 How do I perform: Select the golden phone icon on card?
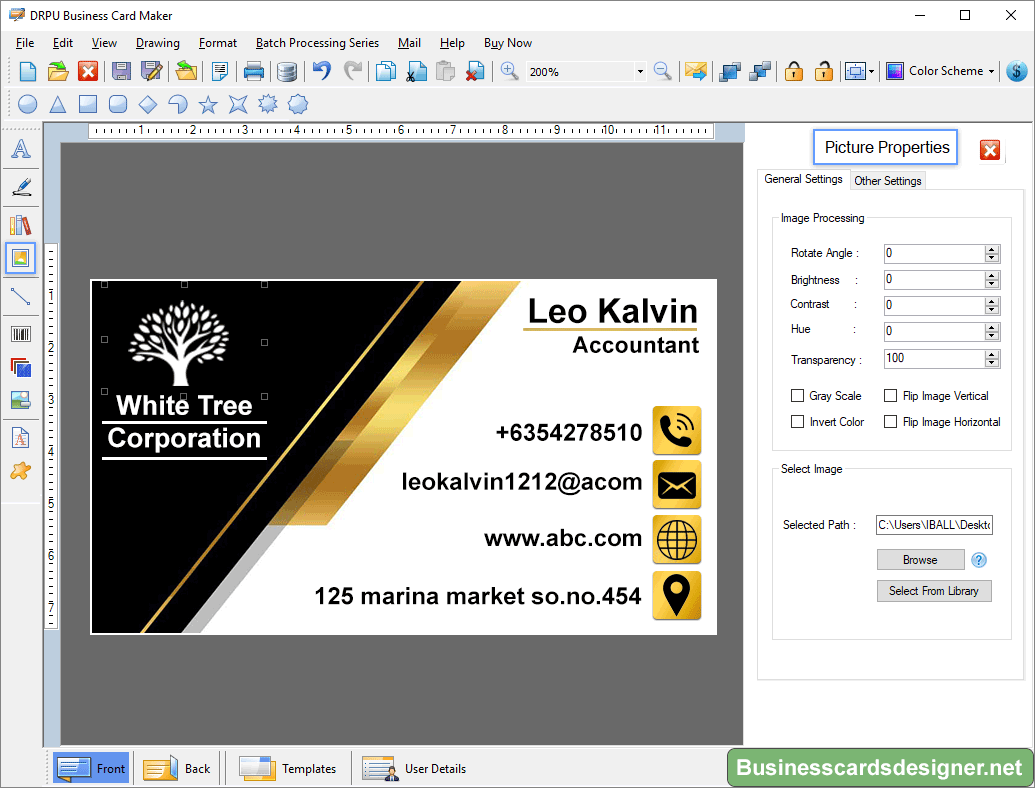tap(677, 430)
